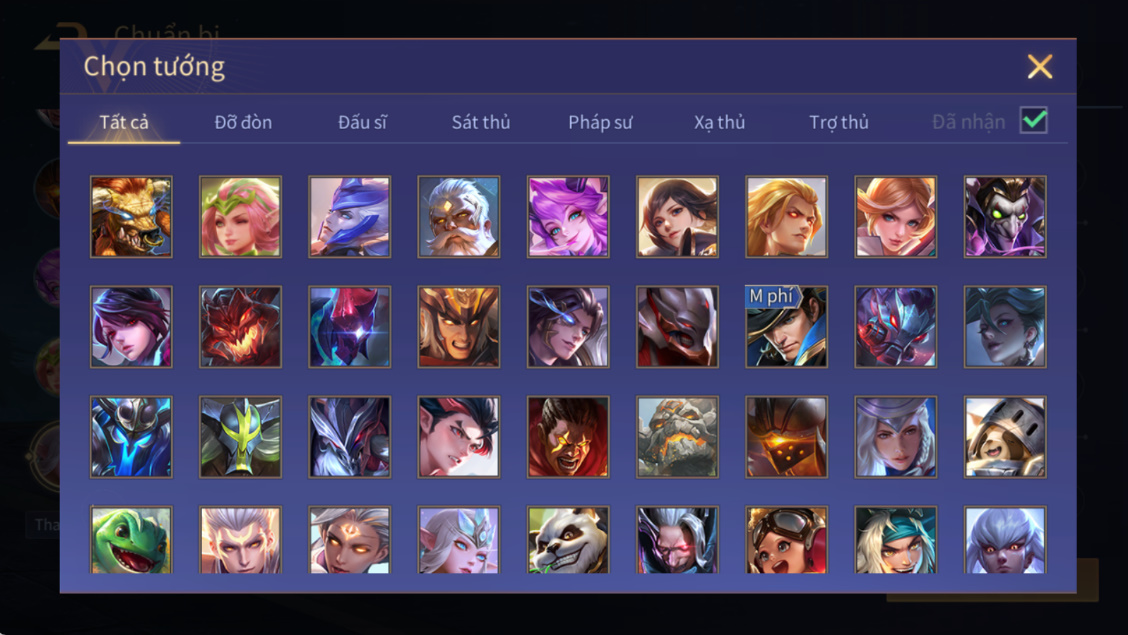Select the pink-haired flower crown hero
Viewport: 1128px width, 635px height.
[x=240, y=217]
